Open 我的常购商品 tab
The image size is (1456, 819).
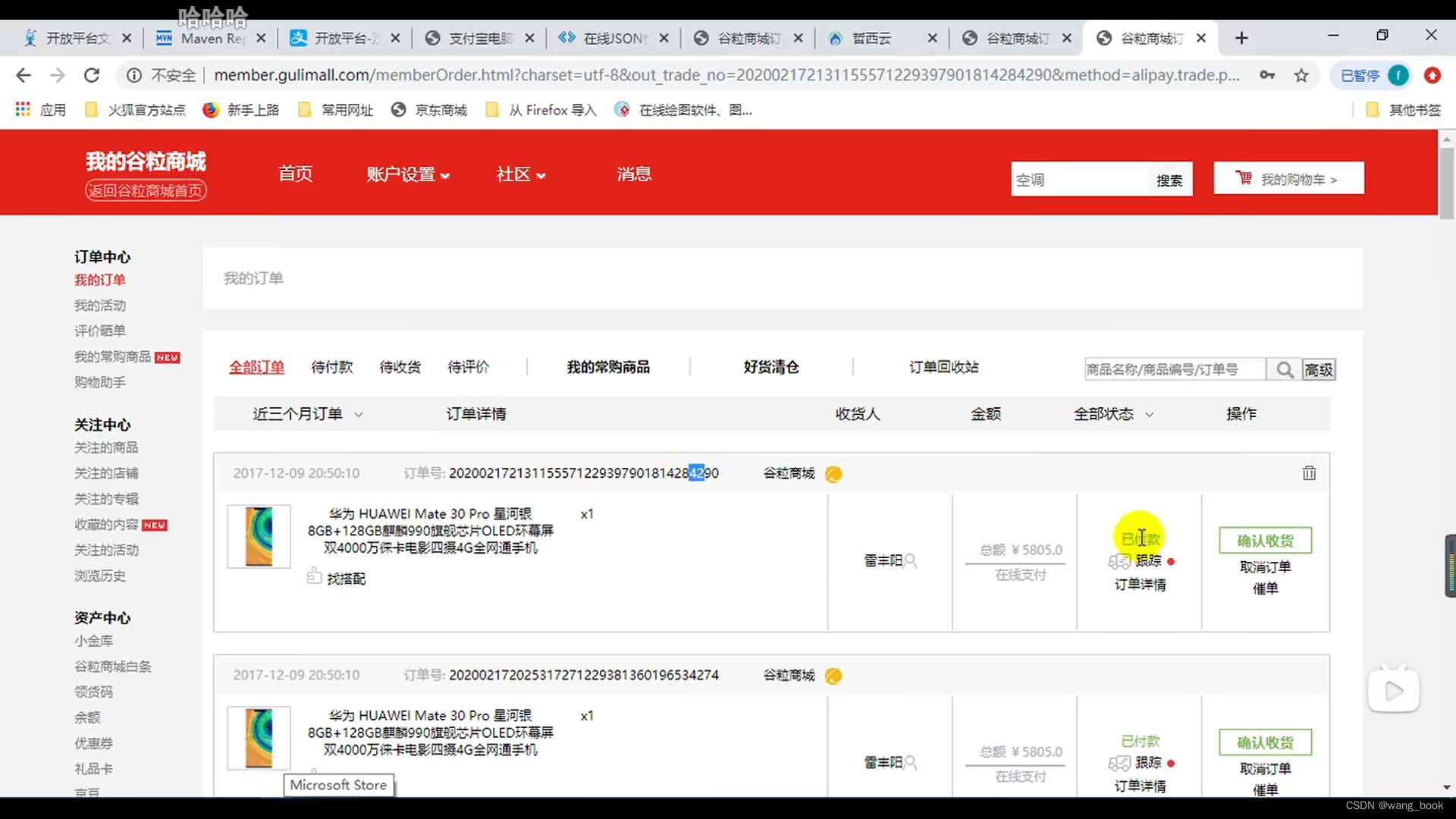(x=608, y=367)
